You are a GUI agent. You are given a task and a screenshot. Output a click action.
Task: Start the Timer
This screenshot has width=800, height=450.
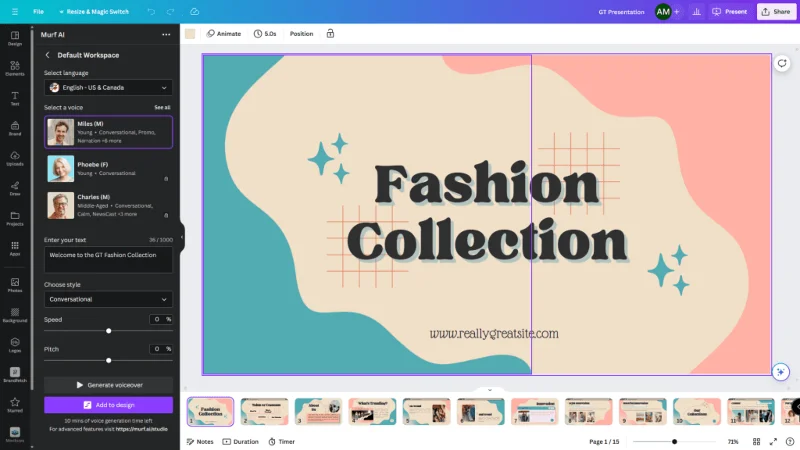[x=282, y=441]
